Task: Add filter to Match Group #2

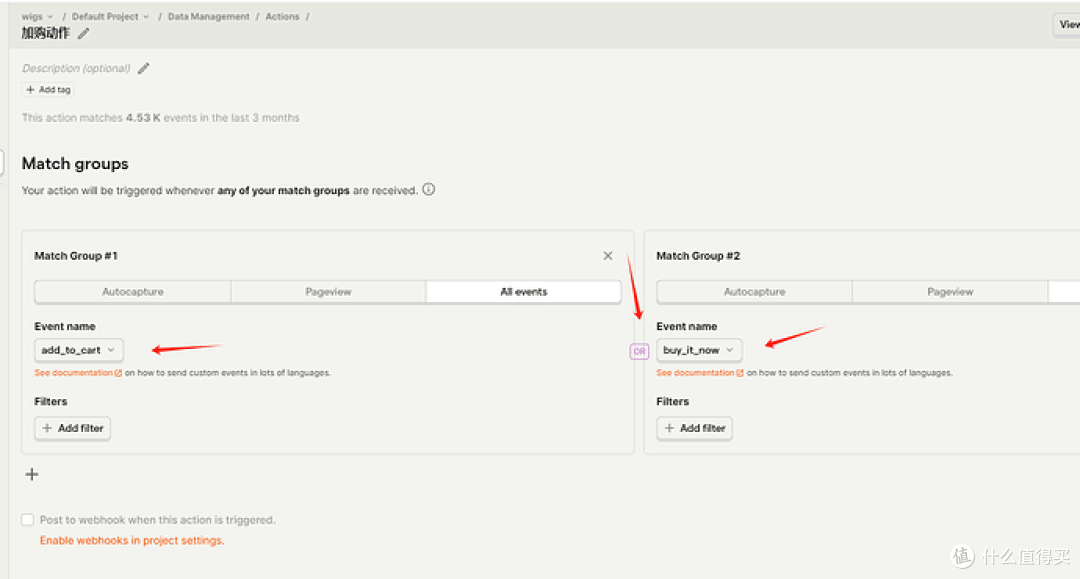Action: pyautogui.click(x=694, y=428)
